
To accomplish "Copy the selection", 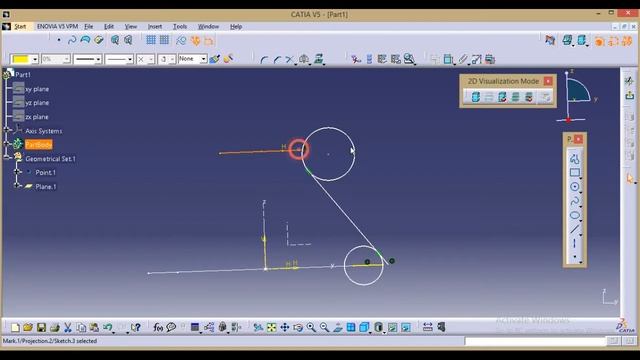I will 81,327.
